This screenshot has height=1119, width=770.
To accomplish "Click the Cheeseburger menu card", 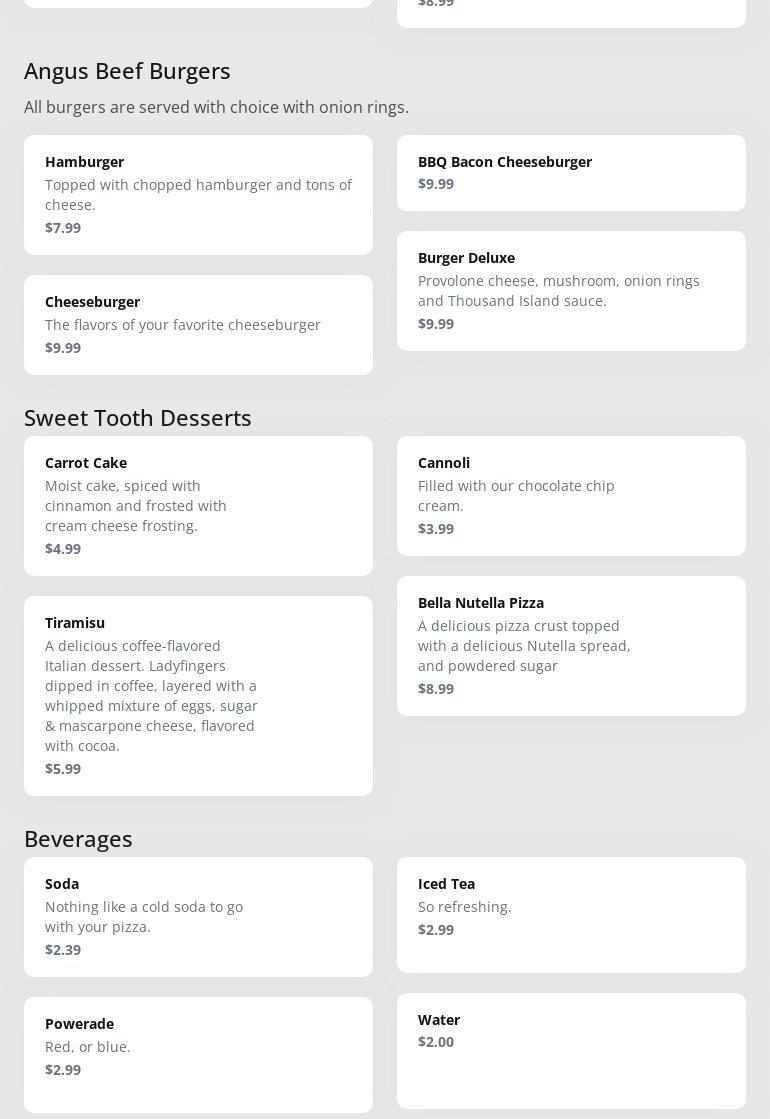I will click(x=198, y=324).
